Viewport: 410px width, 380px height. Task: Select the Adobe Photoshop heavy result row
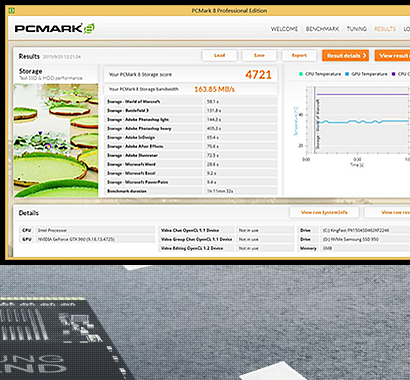[191, 128]
